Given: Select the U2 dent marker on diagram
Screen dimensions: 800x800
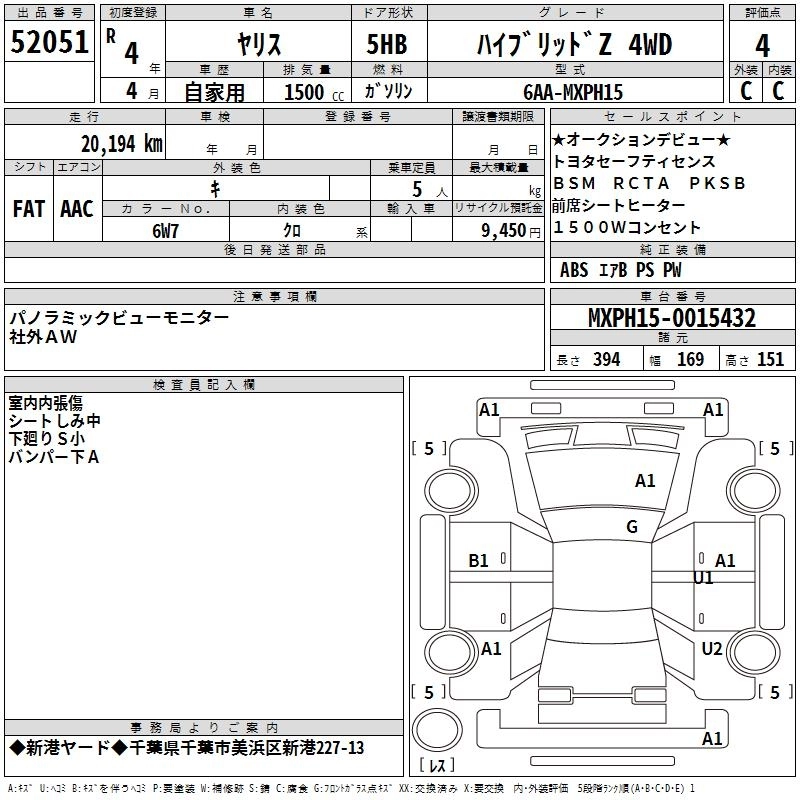Looking at the screenshot, I should [x=711, y=649].
